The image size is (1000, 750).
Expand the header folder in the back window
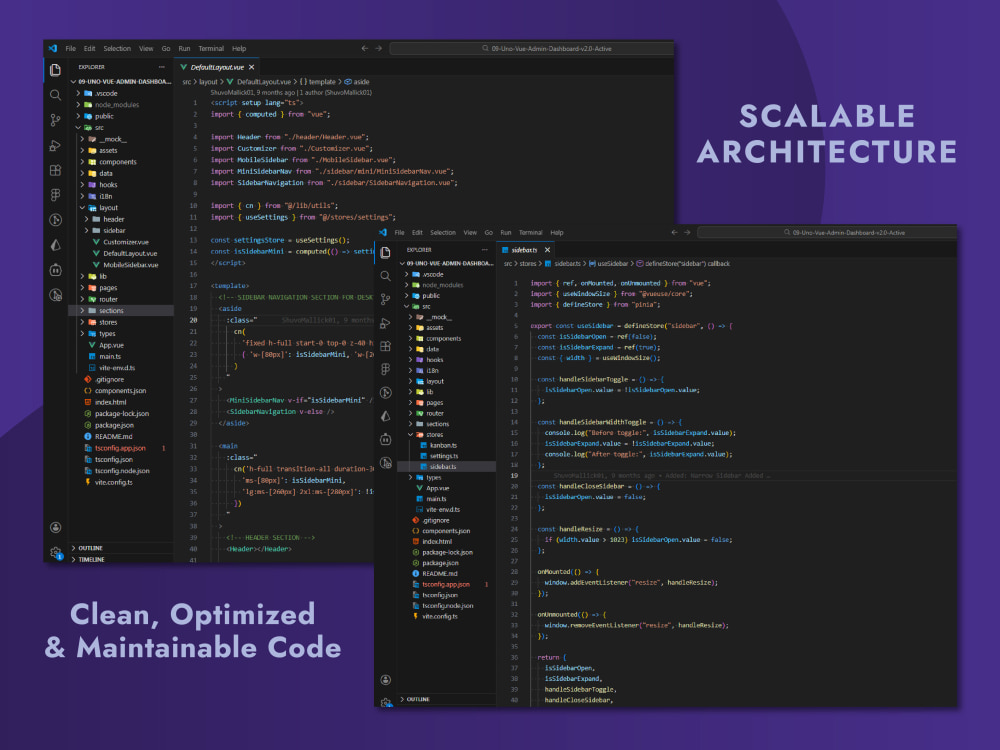(86, 219)
